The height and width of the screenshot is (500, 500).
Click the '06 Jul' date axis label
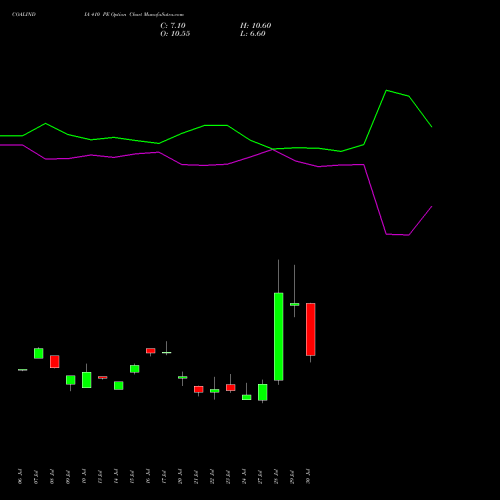[x=20, y=476]
